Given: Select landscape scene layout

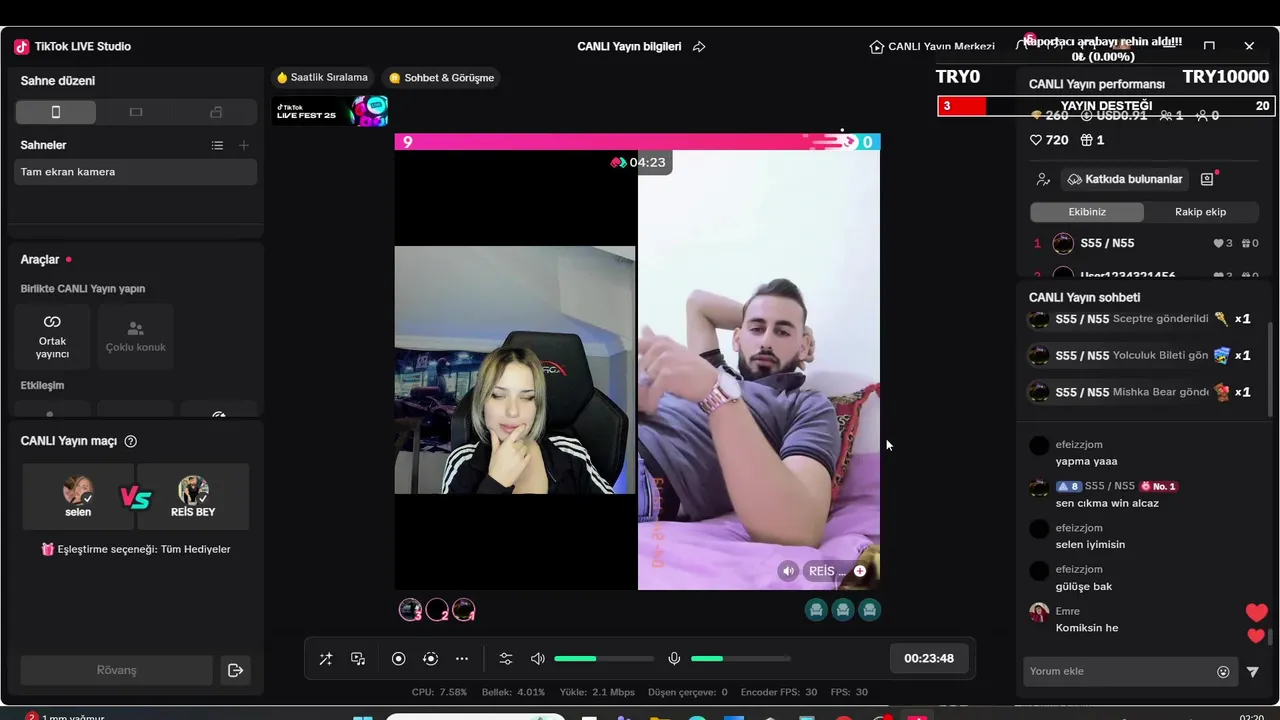Looking at the screenshot, I should coord(136,112).
